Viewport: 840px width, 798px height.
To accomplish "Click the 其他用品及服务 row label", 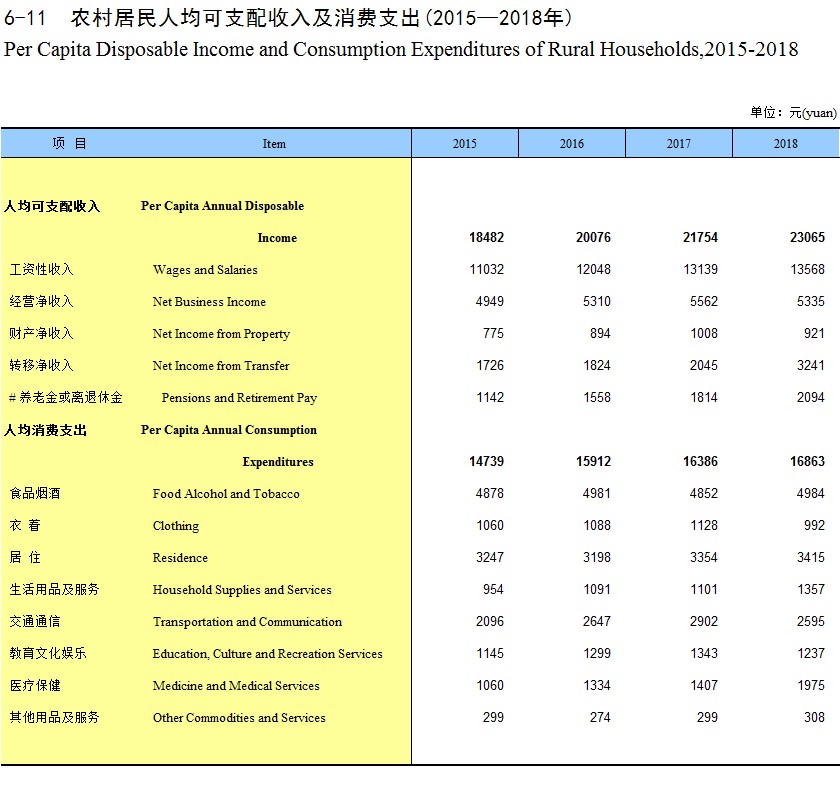I will (x=54, y=717).
